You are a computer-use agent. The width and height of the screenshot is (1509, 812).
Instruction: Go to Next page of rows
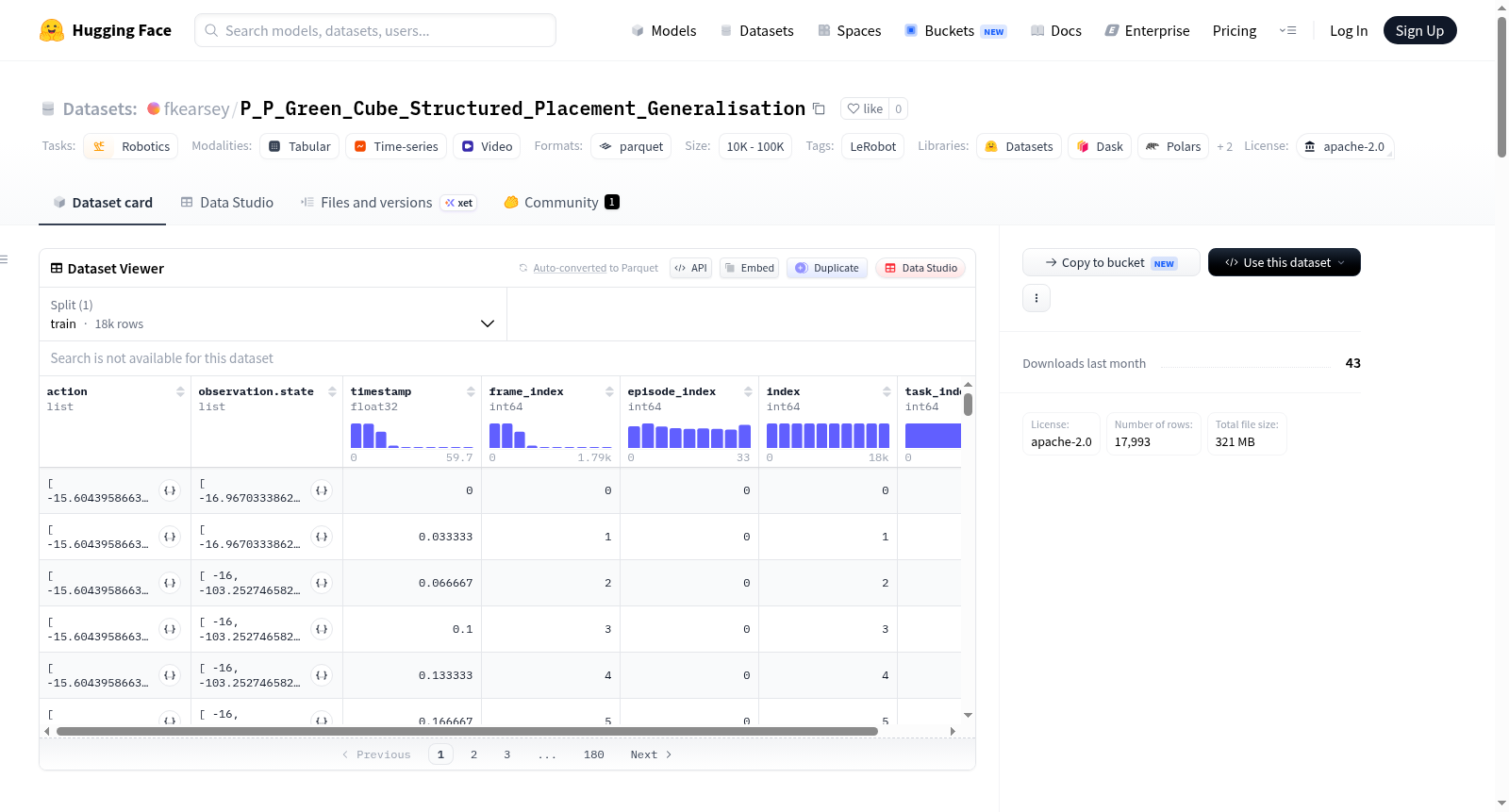click(651, 754)
